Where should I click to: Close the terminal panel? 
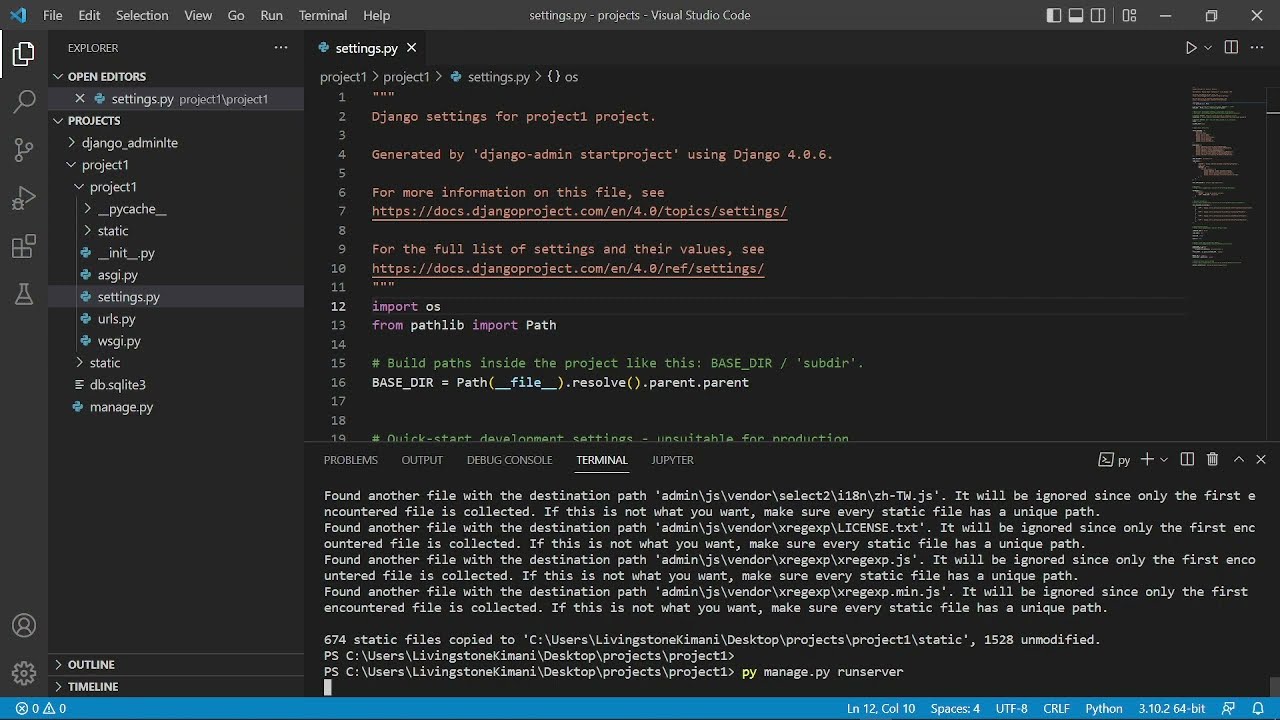(x=1262, y=460)
